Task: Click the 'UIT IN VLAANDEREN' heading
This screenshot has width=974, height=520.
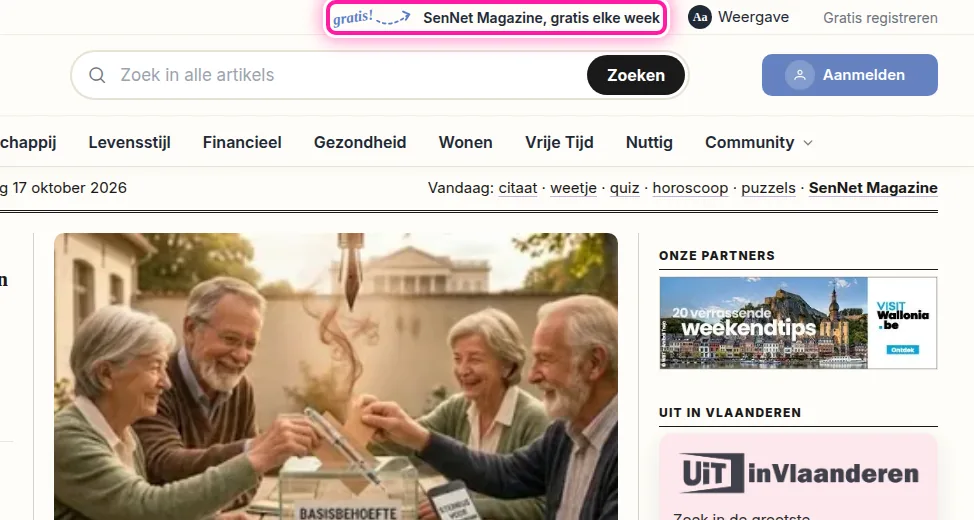Action: [730, 413]
